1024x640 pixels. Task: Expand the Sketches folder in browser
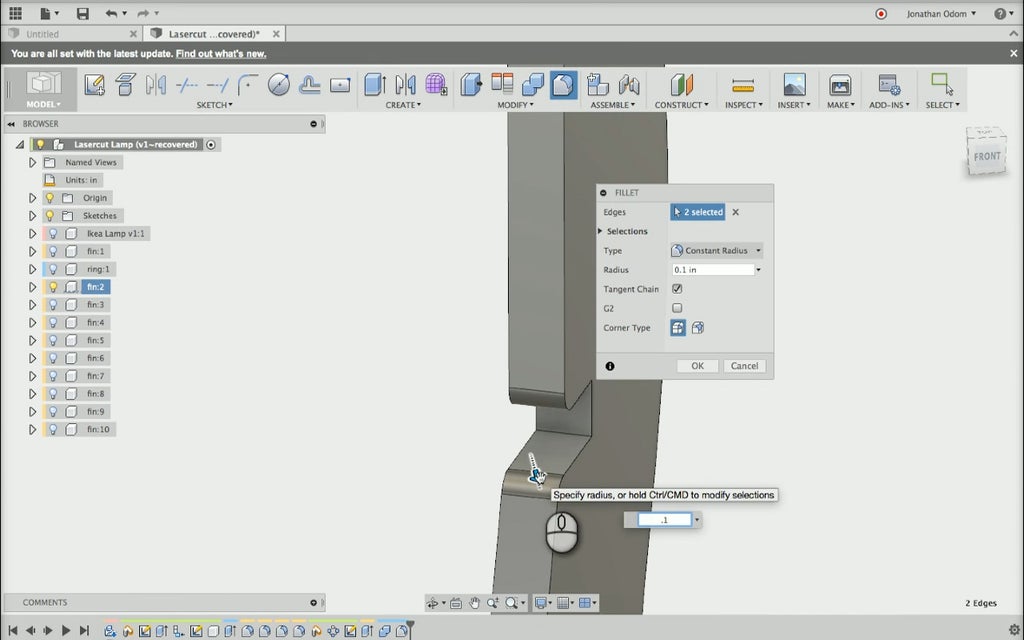click(x=32, y=216)
